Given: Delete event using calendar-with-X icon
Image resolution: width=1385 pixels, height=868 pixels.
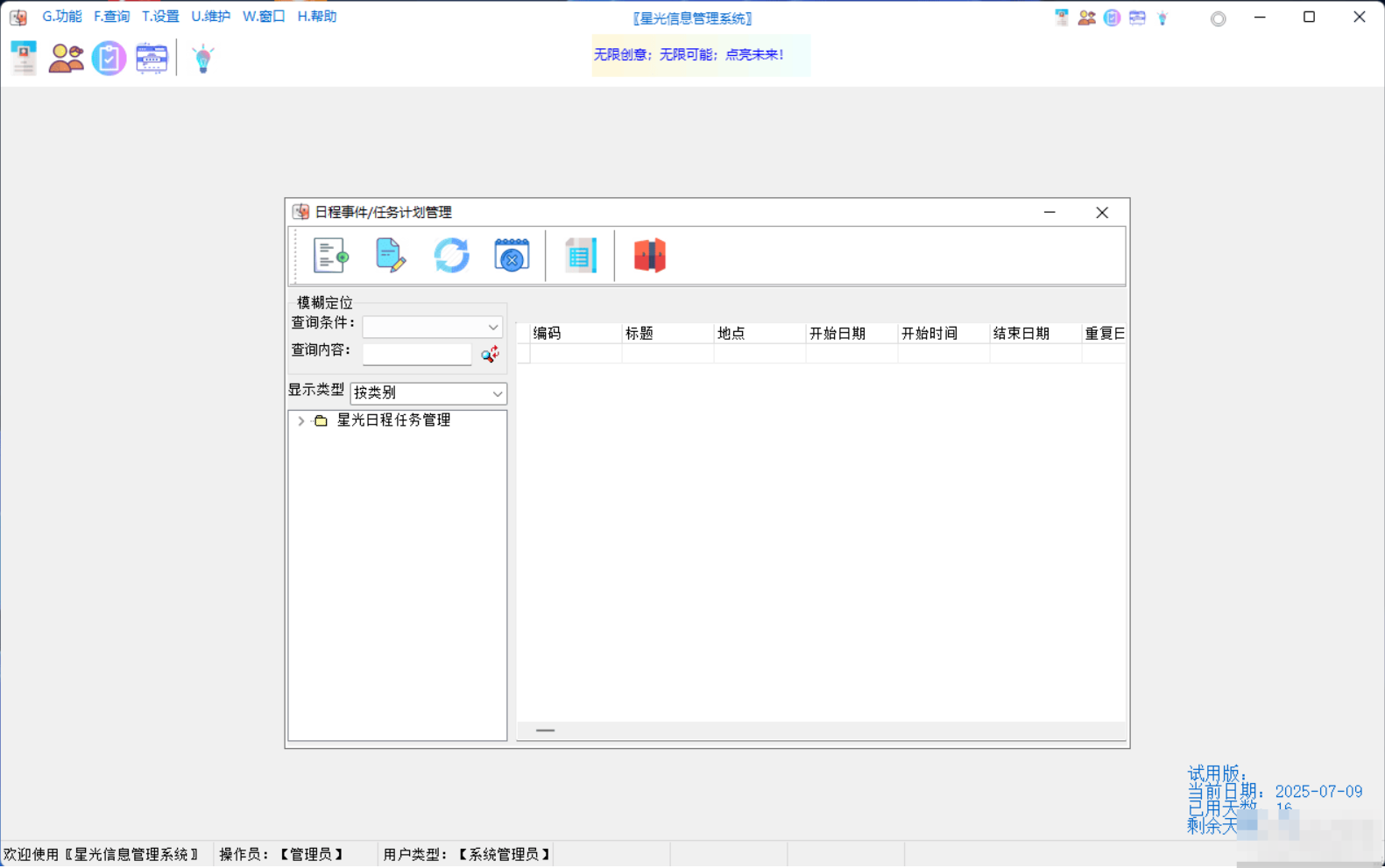Looking at the screenshot, I should coord(512,256).
